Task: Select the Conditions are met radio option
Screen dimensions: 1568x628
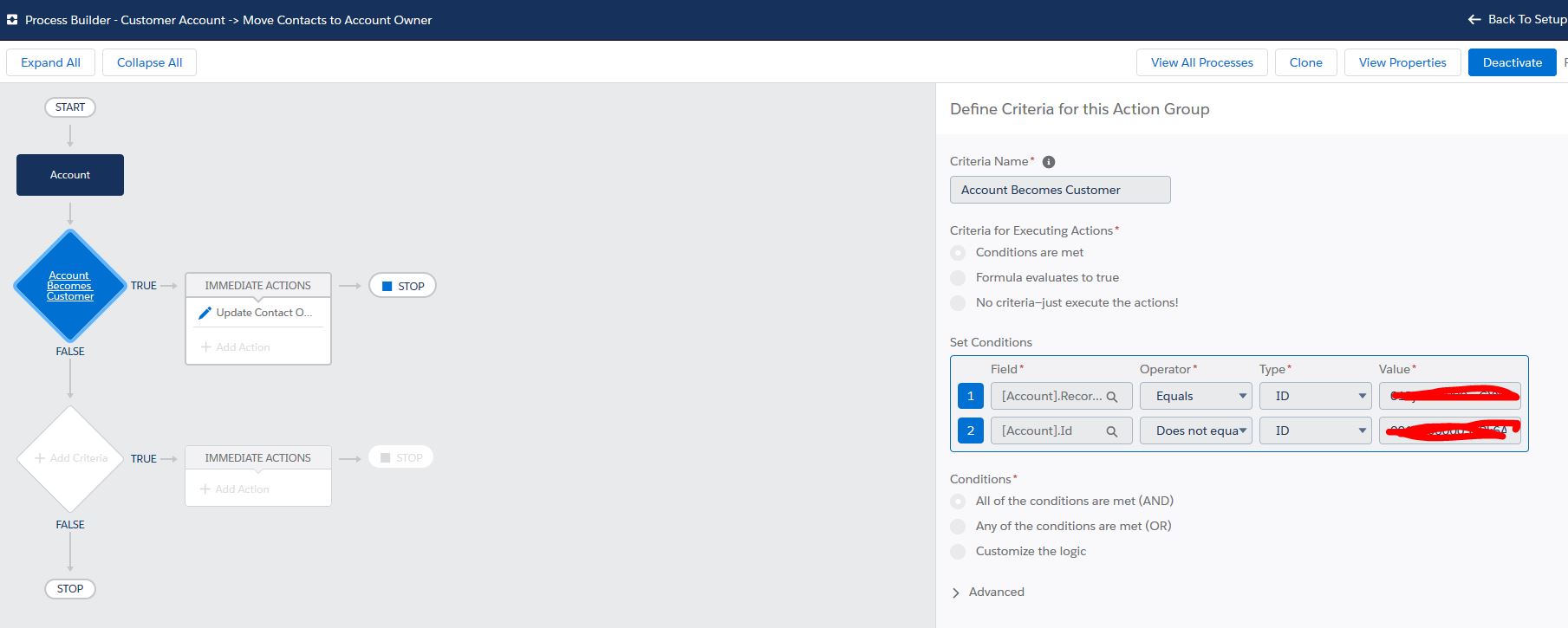Action: [x=958, y=253]
